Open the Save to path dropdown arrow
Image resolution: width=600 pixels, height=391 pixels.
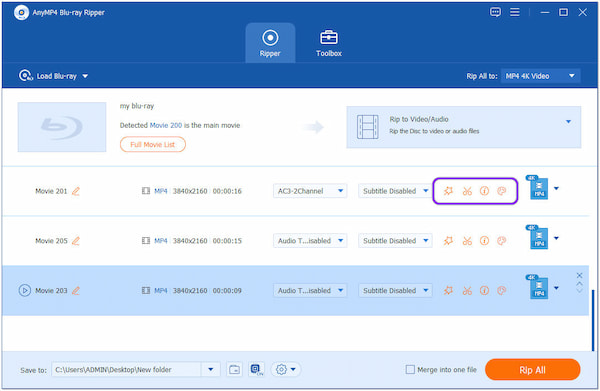pos(210,370)
